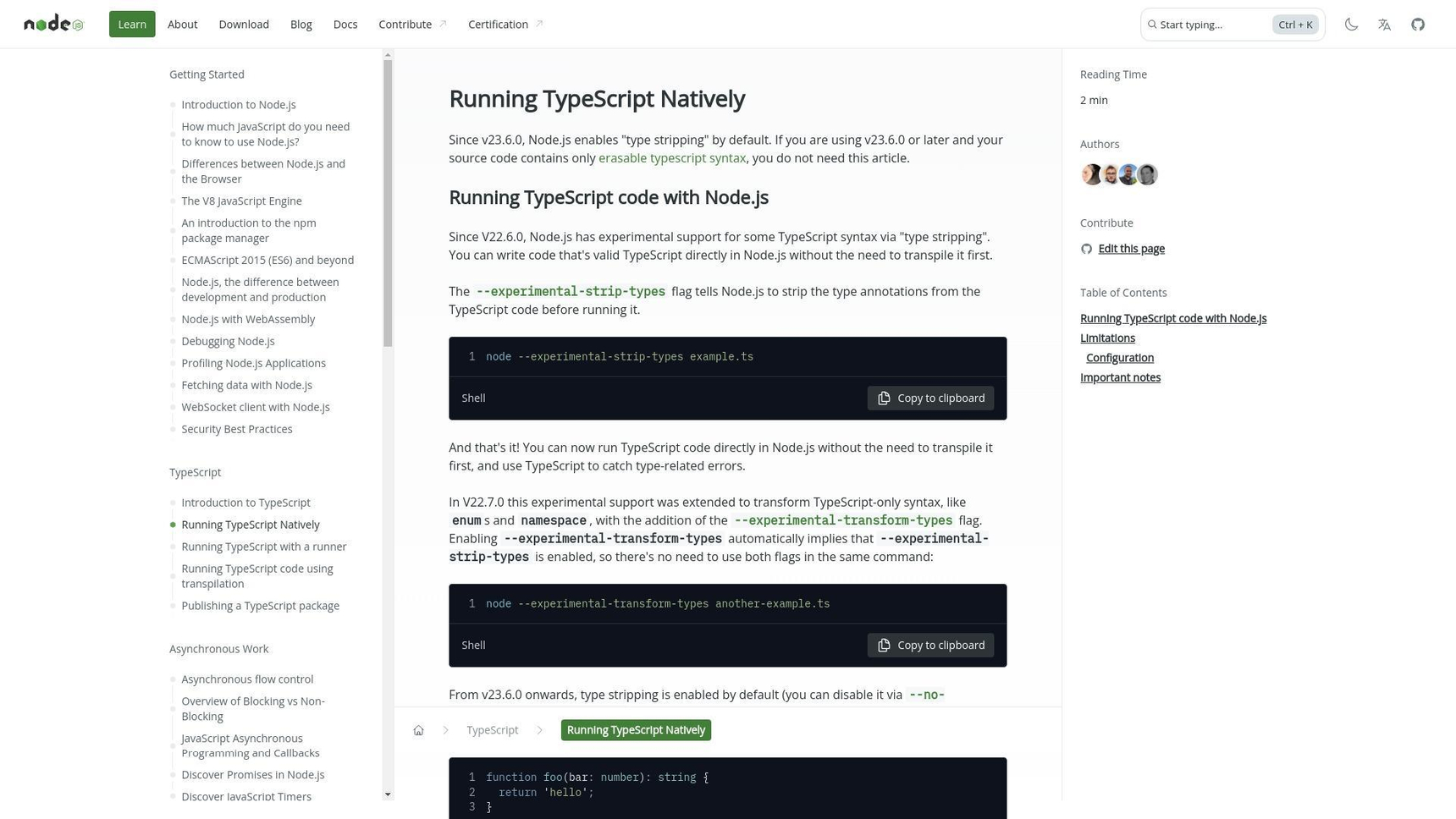Open An introduction to the npm package manager

249,231
